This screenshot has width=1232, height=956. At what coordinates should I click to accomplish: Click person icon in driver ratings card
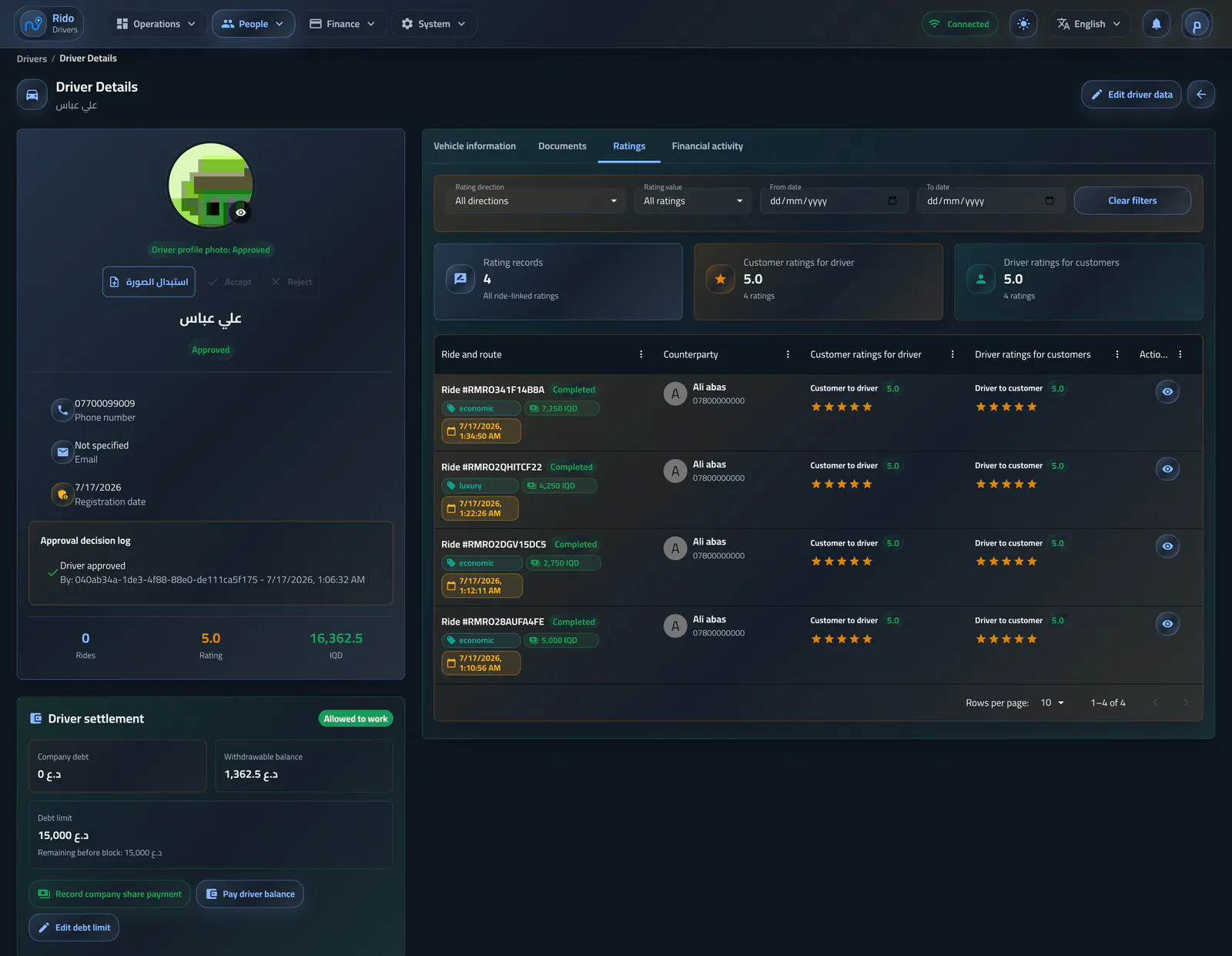click(981, 279)
